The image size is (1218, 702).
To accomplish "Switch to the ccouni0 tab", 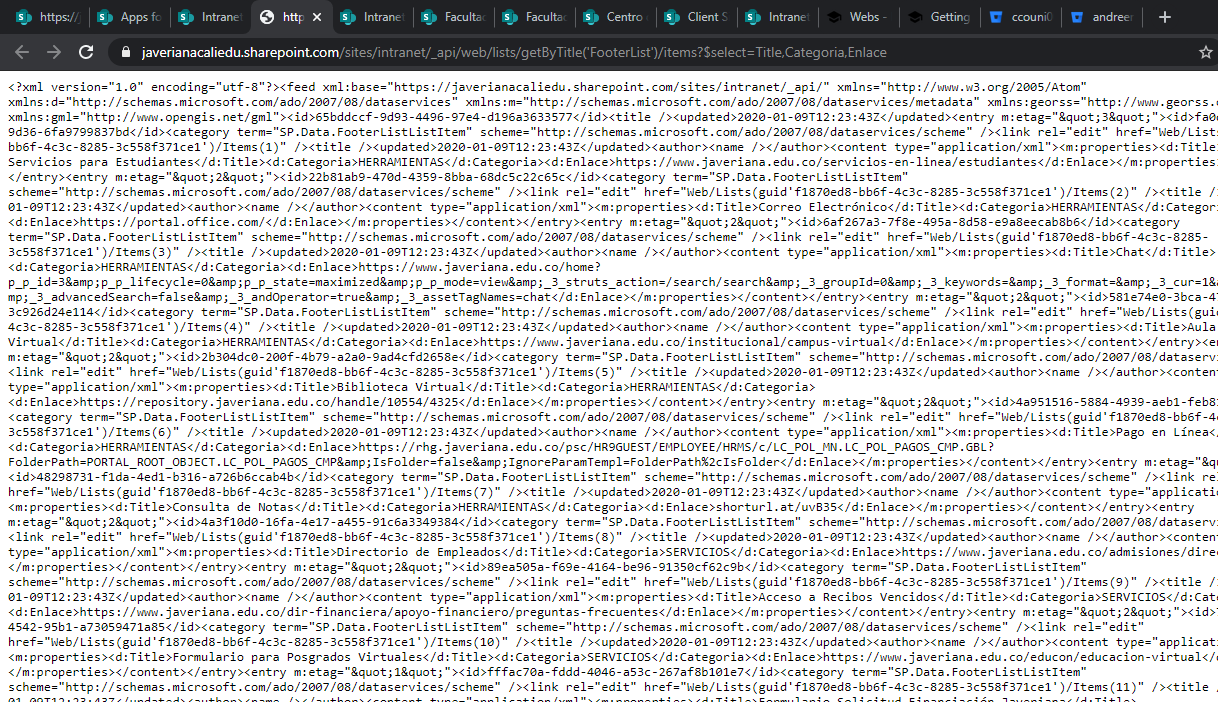I will click(x=1021, y=17).
